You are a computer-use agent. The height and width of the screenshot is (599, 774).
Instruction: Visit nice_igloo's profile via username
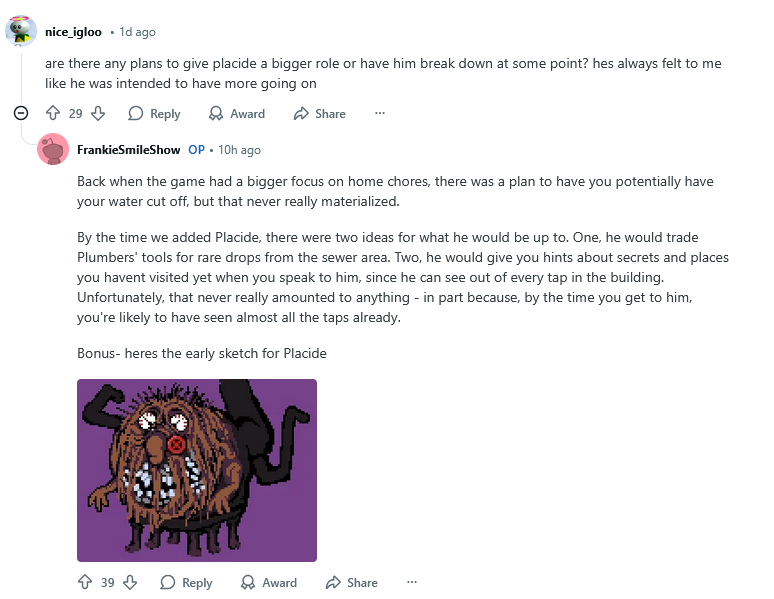point(73,32)
